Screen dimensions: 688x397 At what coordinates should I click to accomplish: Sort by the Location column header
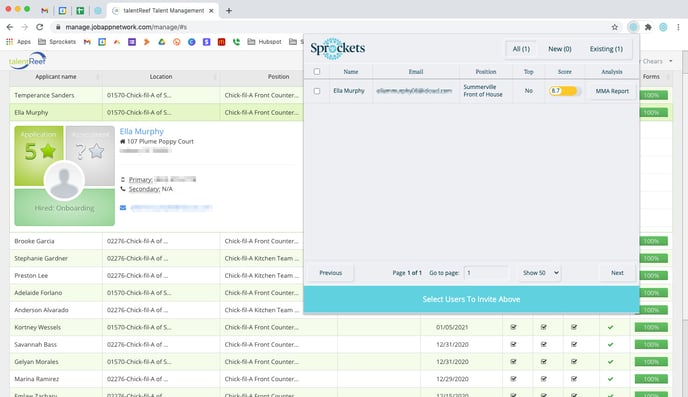[161, 77]
